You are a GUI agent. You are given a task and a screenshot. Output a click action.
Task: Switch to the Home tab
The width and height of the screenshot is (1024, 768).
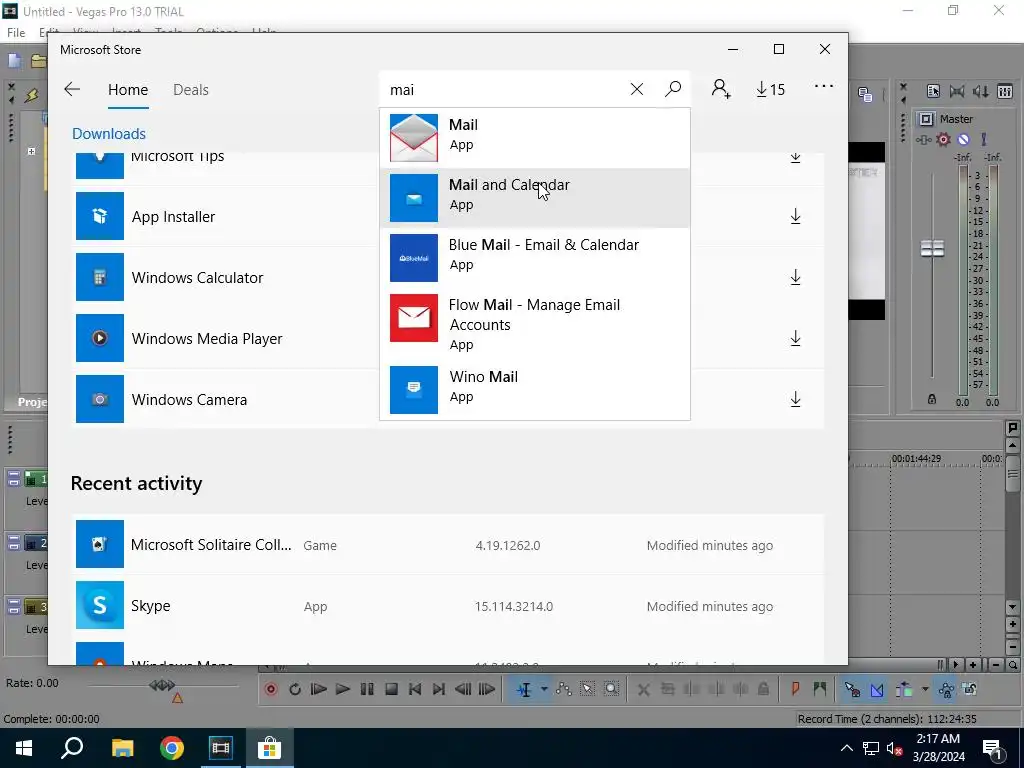pyautogui.click(x=128, y=89)
